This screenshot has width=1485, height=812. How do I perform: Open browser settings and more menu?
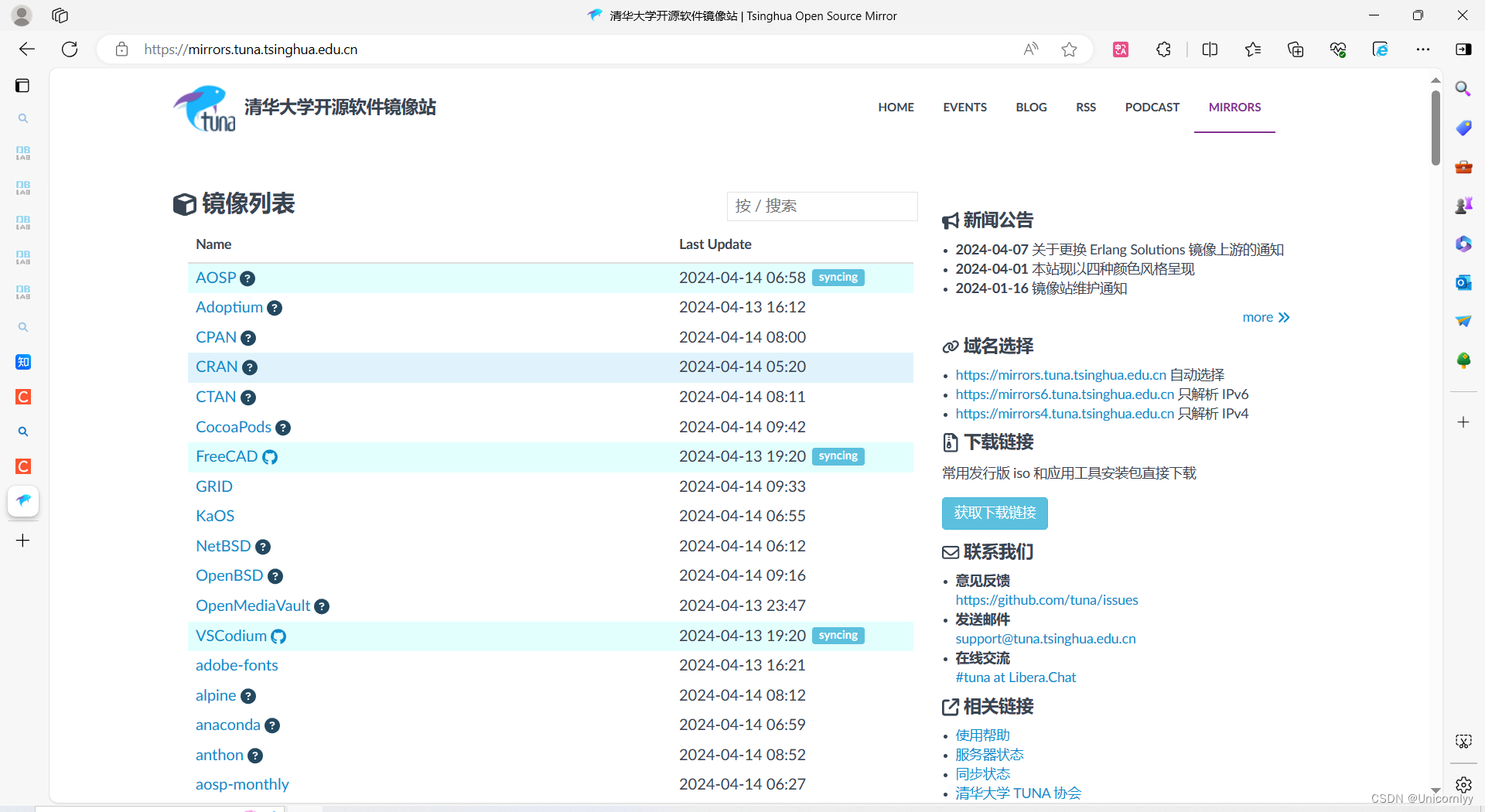(1423, 49)
